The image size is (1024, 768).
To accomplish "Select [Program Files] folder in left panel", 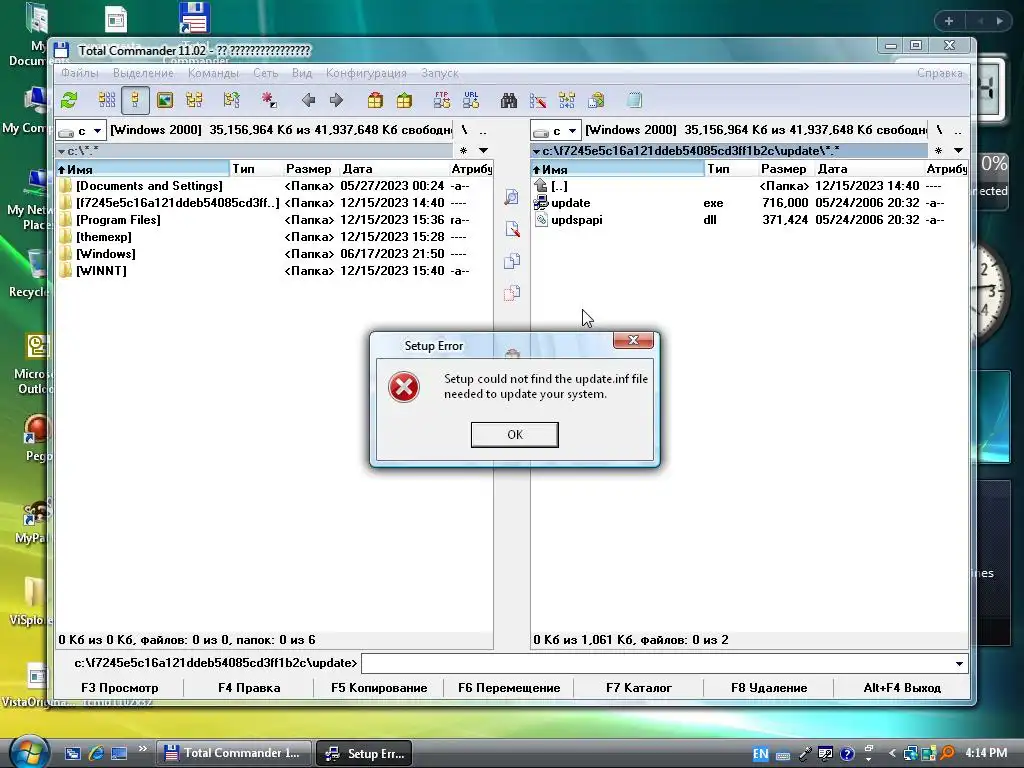I will pyautogui.click(x=274, y=220).
